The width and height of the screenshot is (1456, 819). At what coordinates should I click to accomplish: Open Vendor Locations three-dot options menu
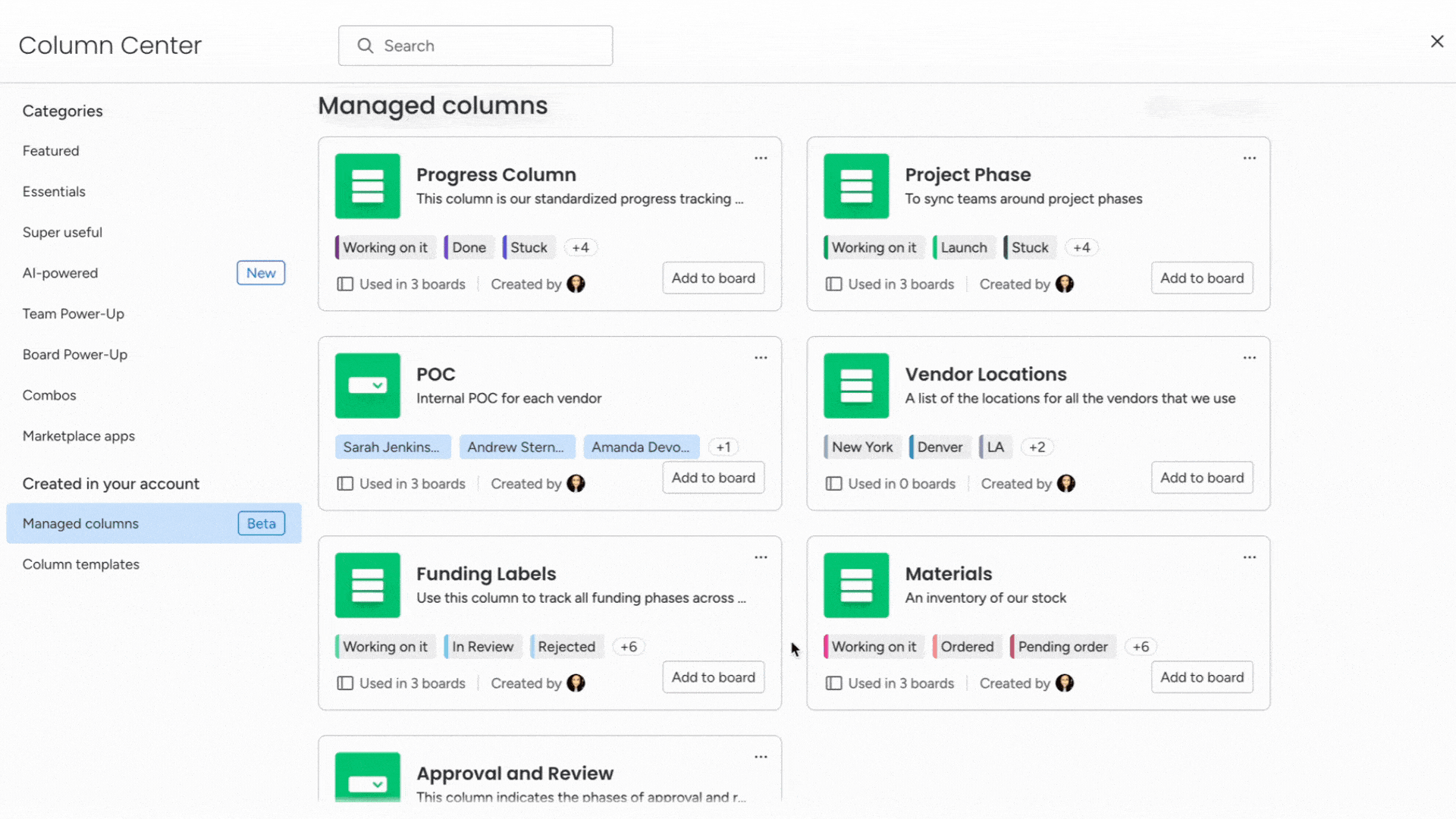pyautogui.click(x=1249, y=357)
